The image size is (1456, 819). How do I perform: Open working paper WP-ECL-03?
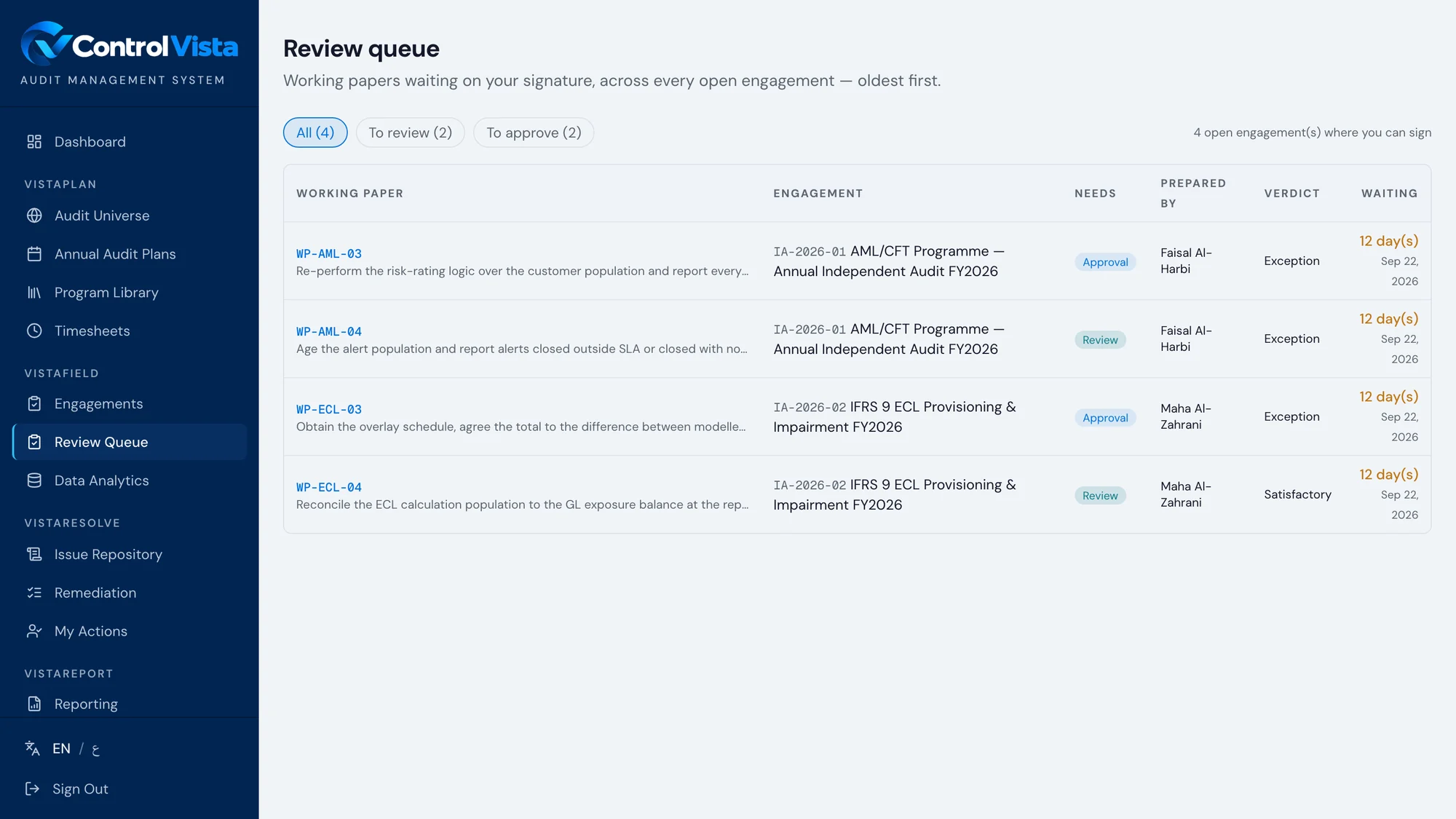click(x=329, y=410)
